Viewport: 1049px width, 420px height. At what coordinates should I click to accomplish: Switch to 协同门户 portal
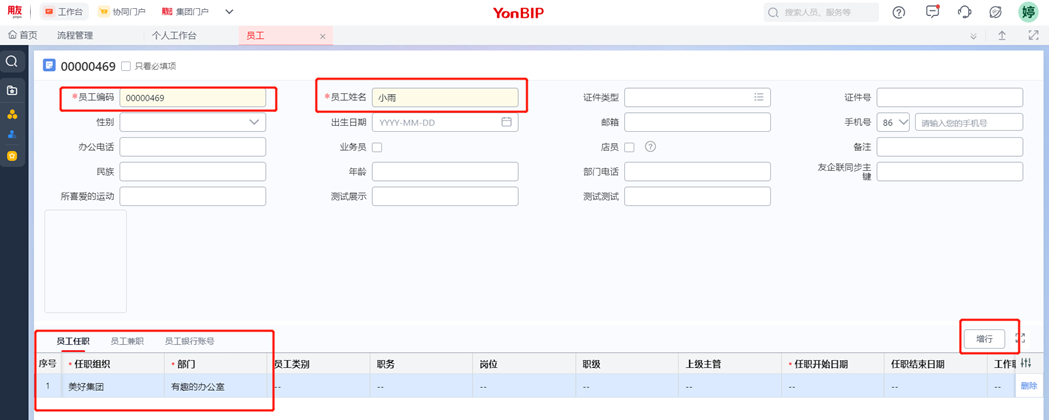(x=121, y=12)
